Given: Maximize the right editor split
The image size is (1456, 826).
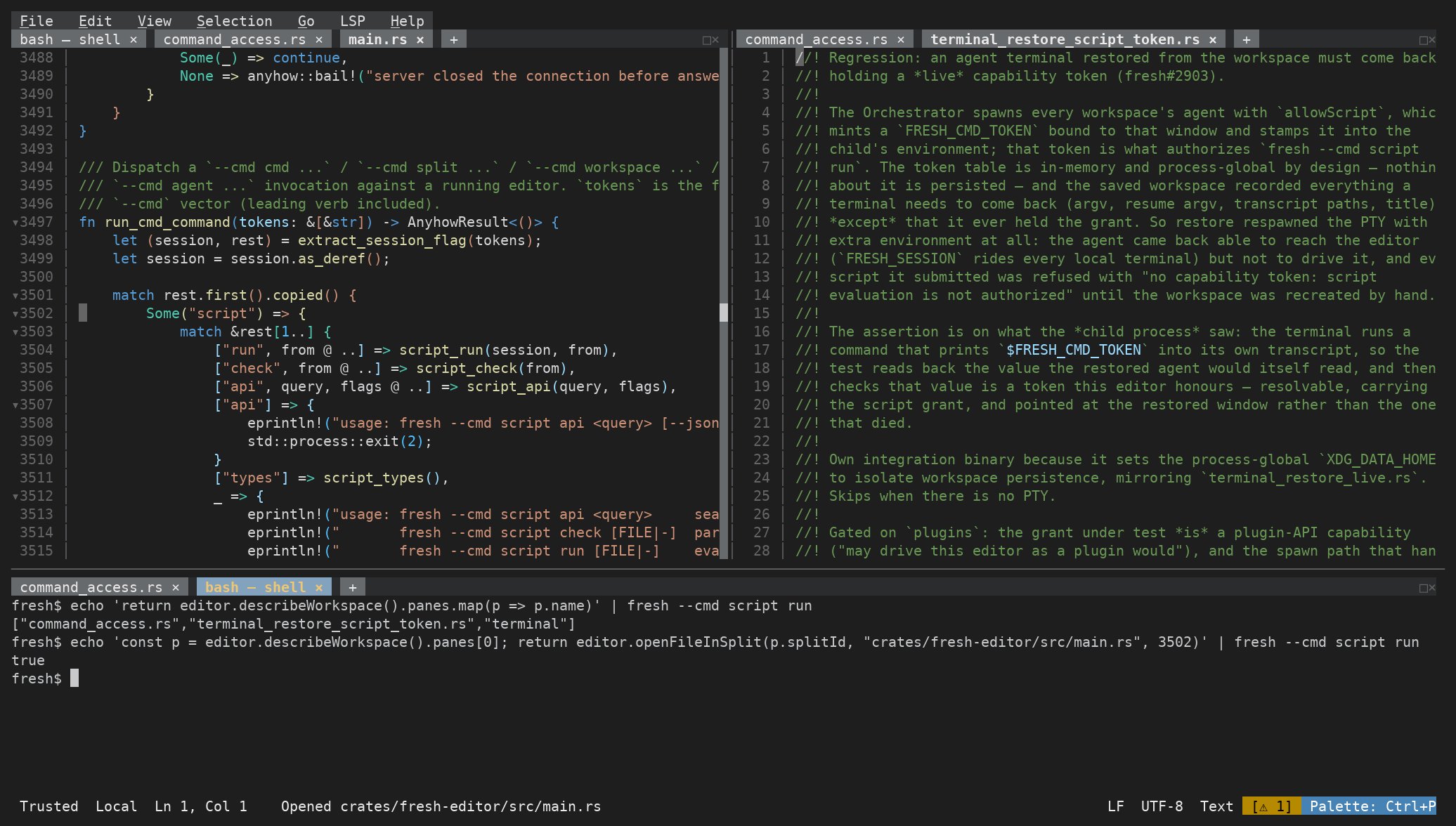Looking at the screenshot, I should click(1424, 40).
